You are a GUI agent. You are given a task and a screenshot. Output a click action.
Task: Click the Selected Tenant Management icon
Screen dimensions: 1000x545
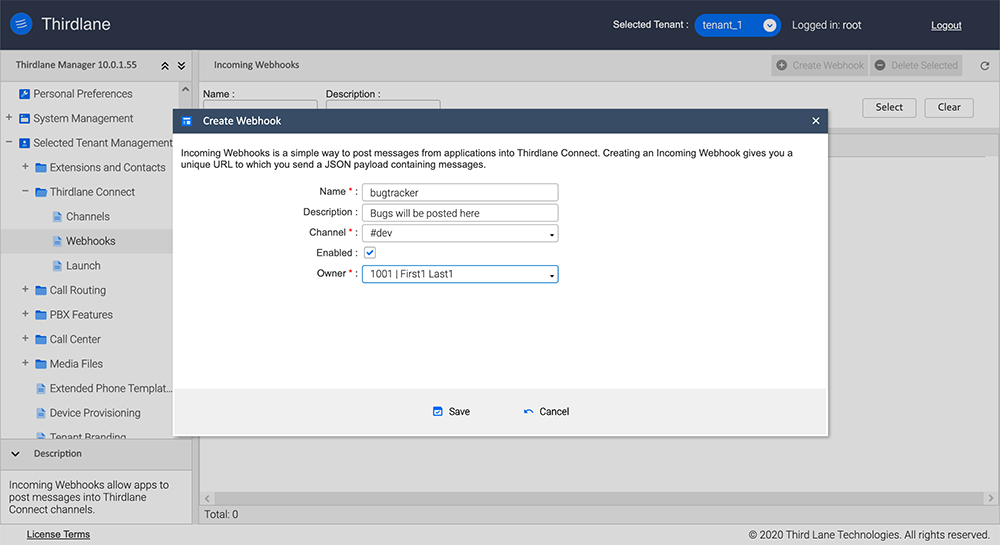coord(24,143)
